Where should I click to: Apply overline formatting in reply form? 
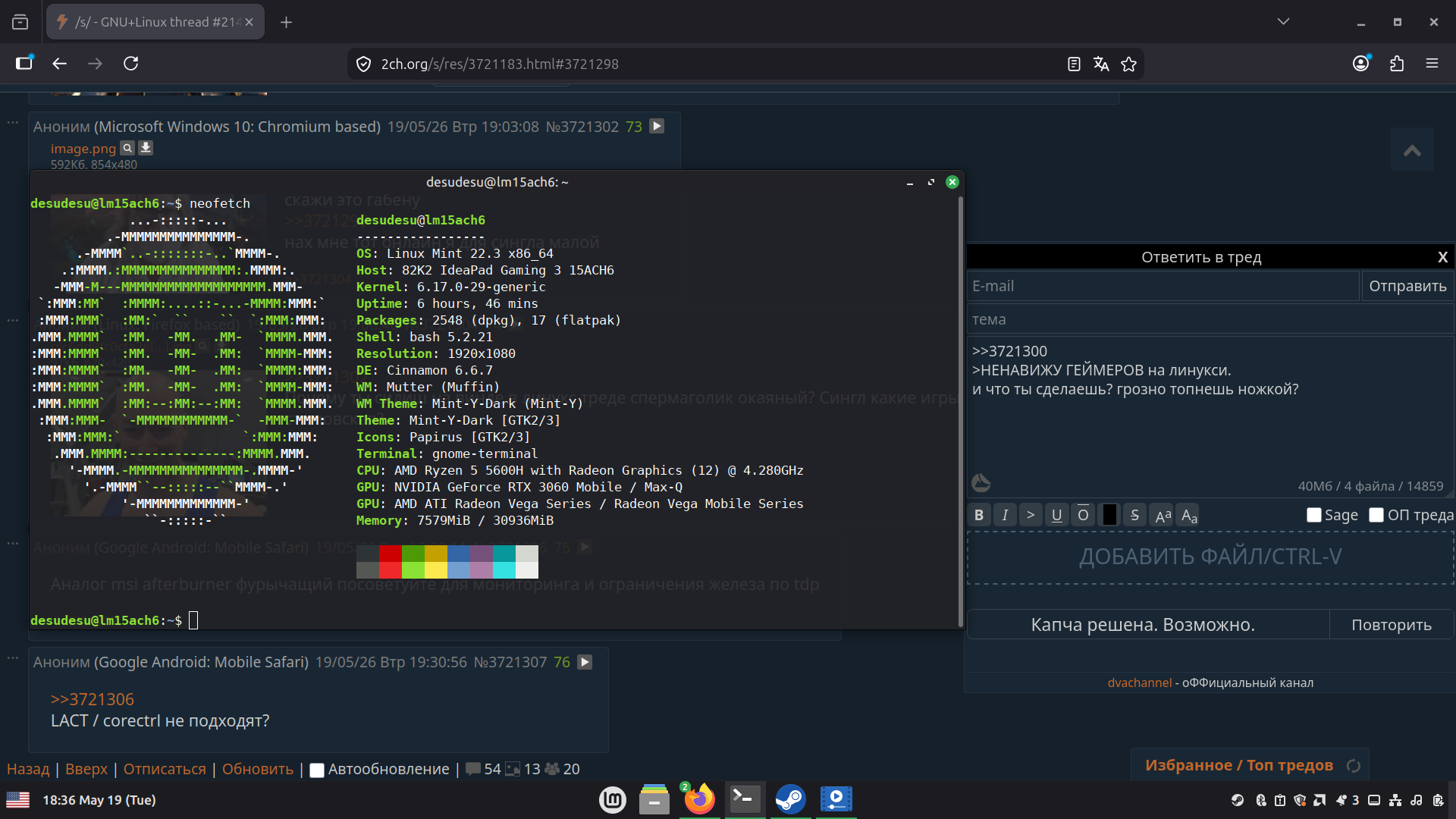pos(1083,516)
